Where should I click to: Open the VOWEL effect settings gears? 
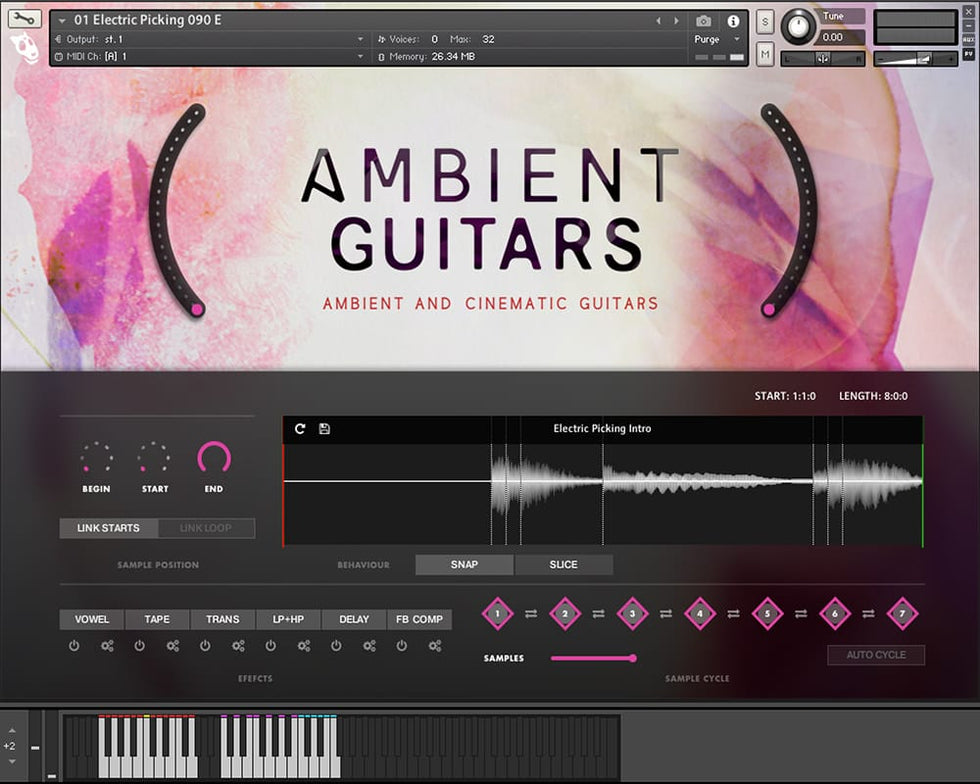coord(107,646)
